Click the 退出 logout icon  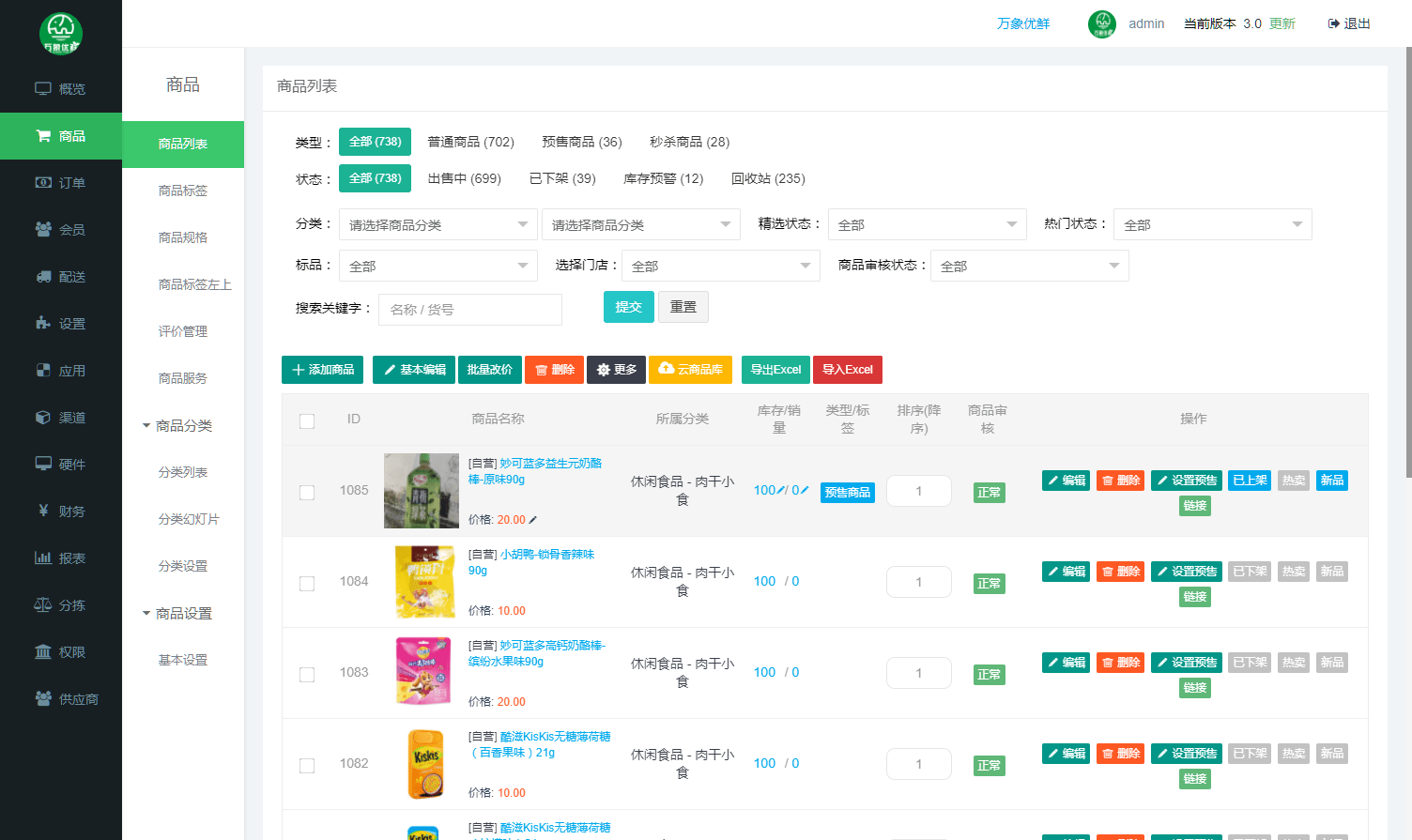[x=1333, y=23]
